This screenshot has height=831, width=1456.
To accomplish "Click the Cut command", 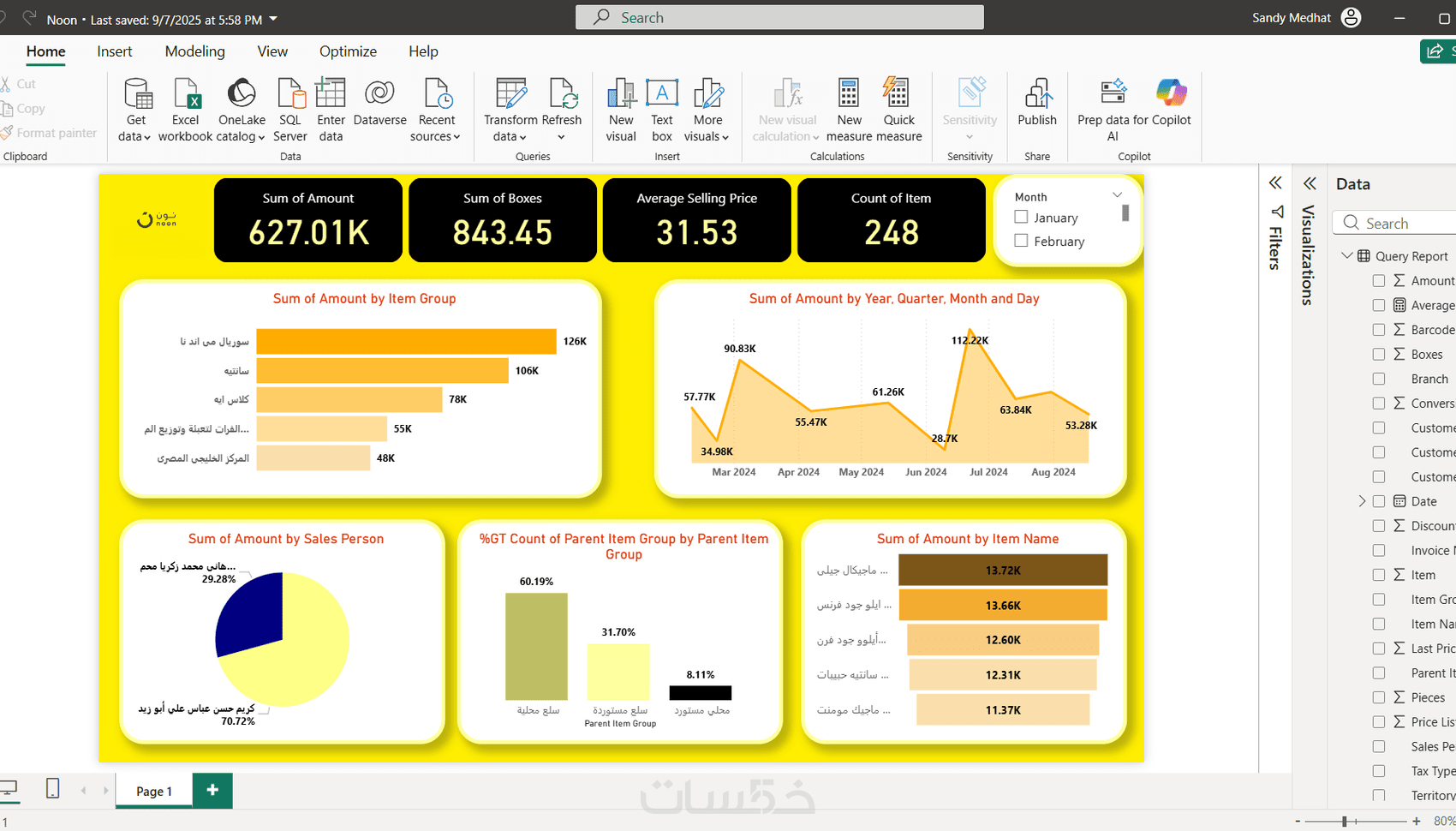I will click(18, 84).
